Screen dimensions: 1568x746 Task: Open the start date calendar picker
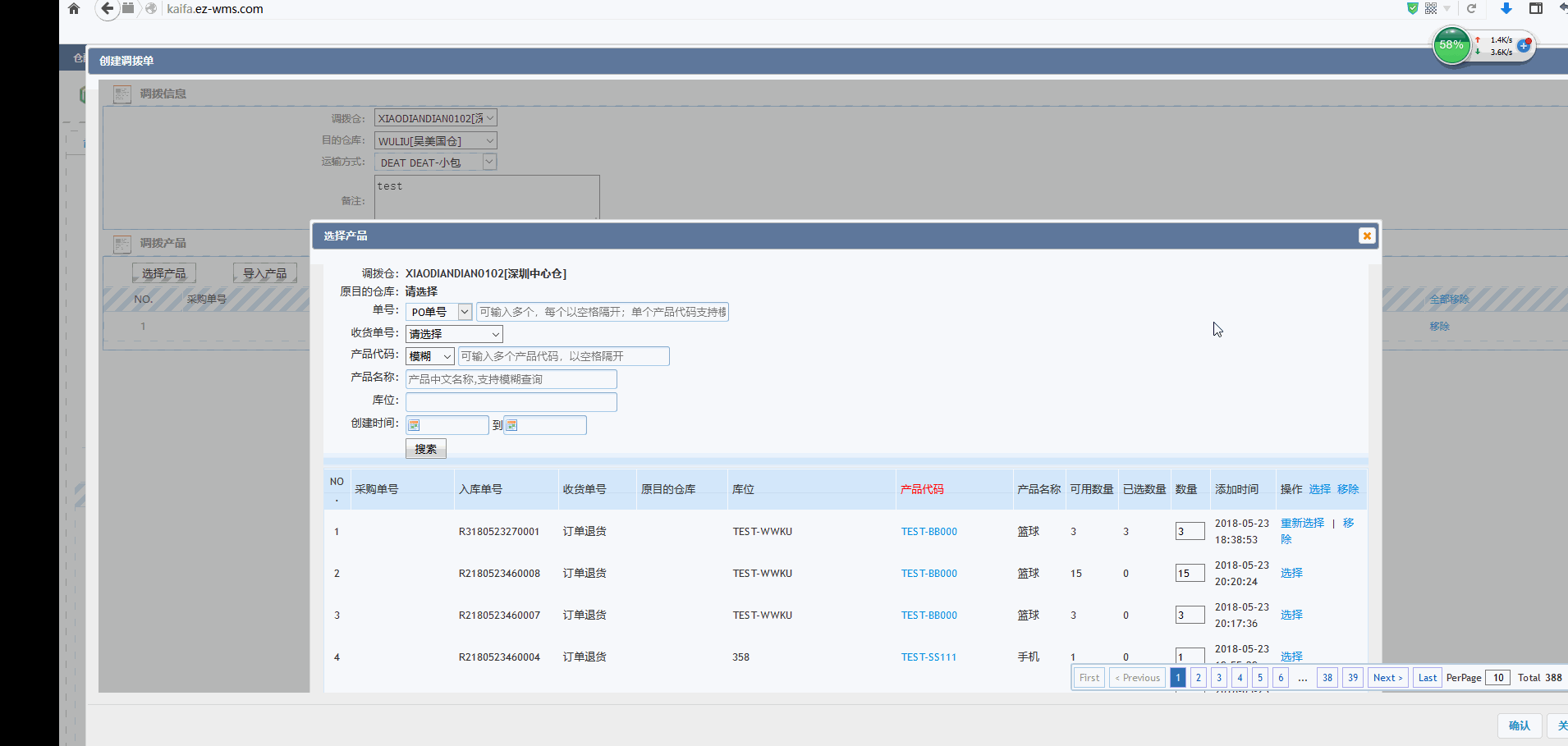point(414,425)
